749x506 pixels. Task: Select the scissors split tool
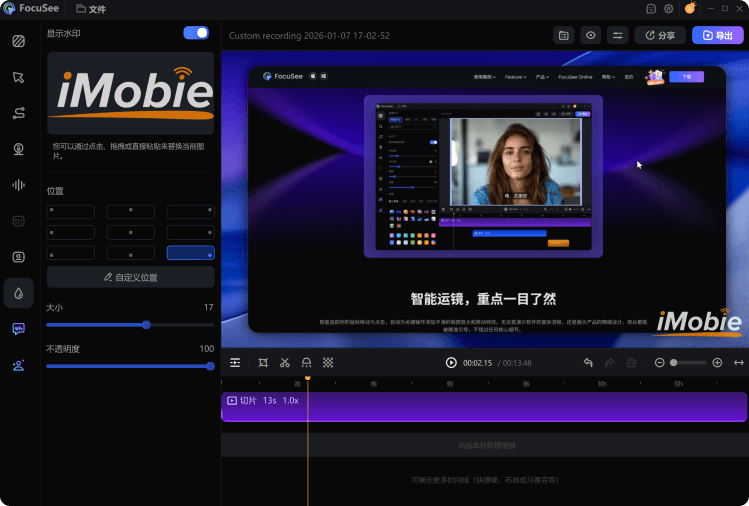pyautogui.click(x=285, y=363)
